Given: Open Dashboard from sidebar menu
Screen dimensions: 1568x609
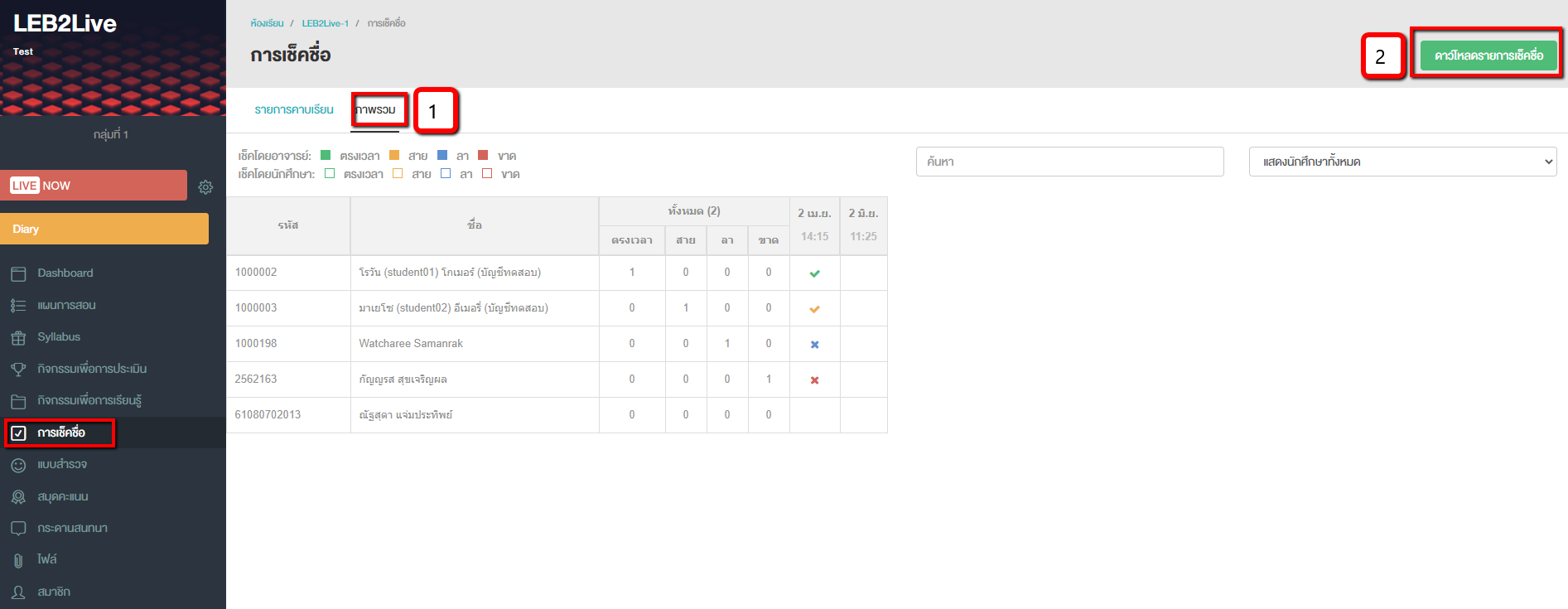Looking at the screenshot, I should [65, 273].
